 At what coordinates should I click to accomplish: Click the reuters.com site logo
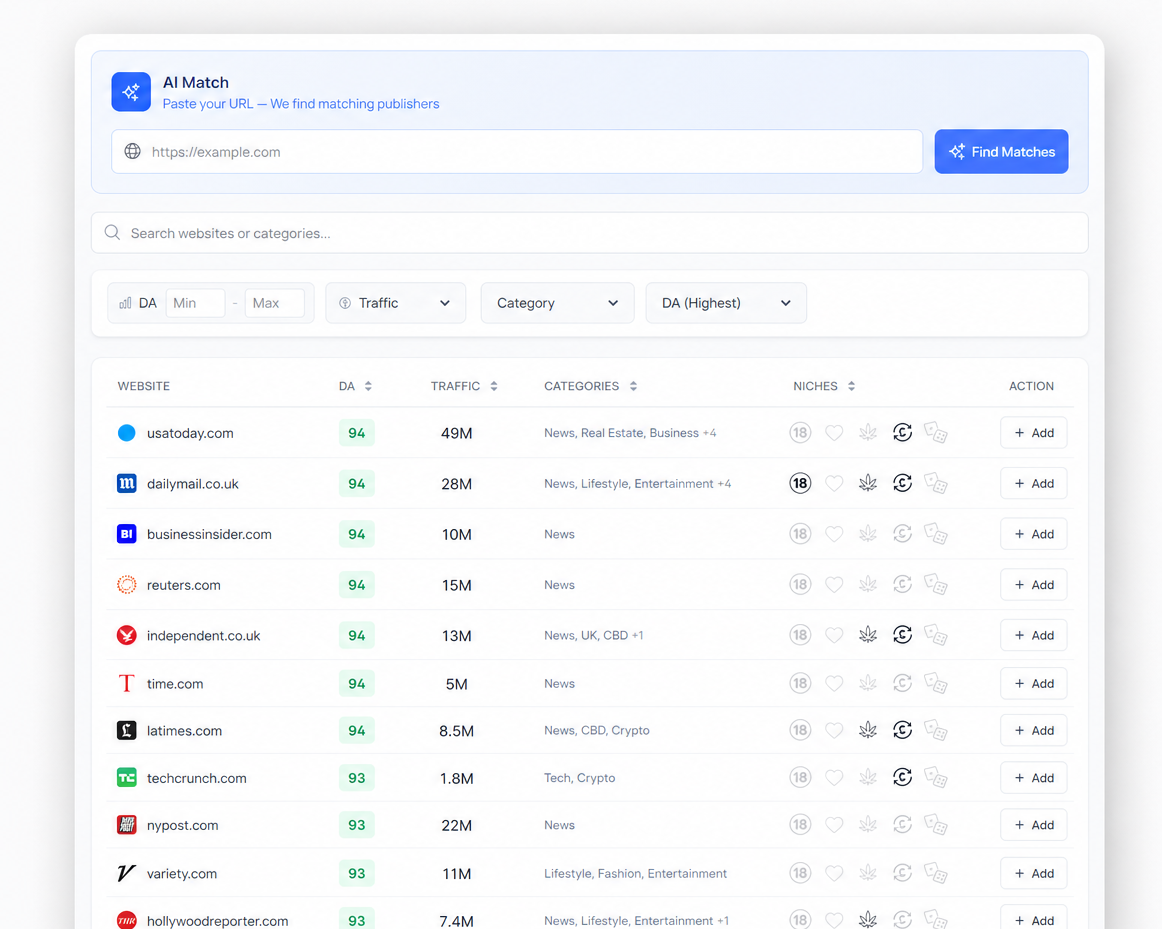click(127, 585)
